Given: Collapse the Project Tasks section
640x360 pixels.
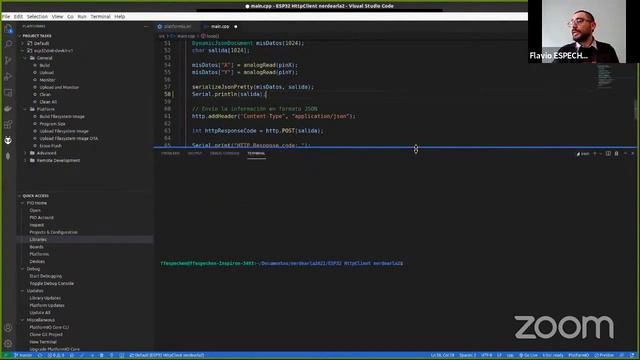Looking at the screenshot, I should point(37,36).
